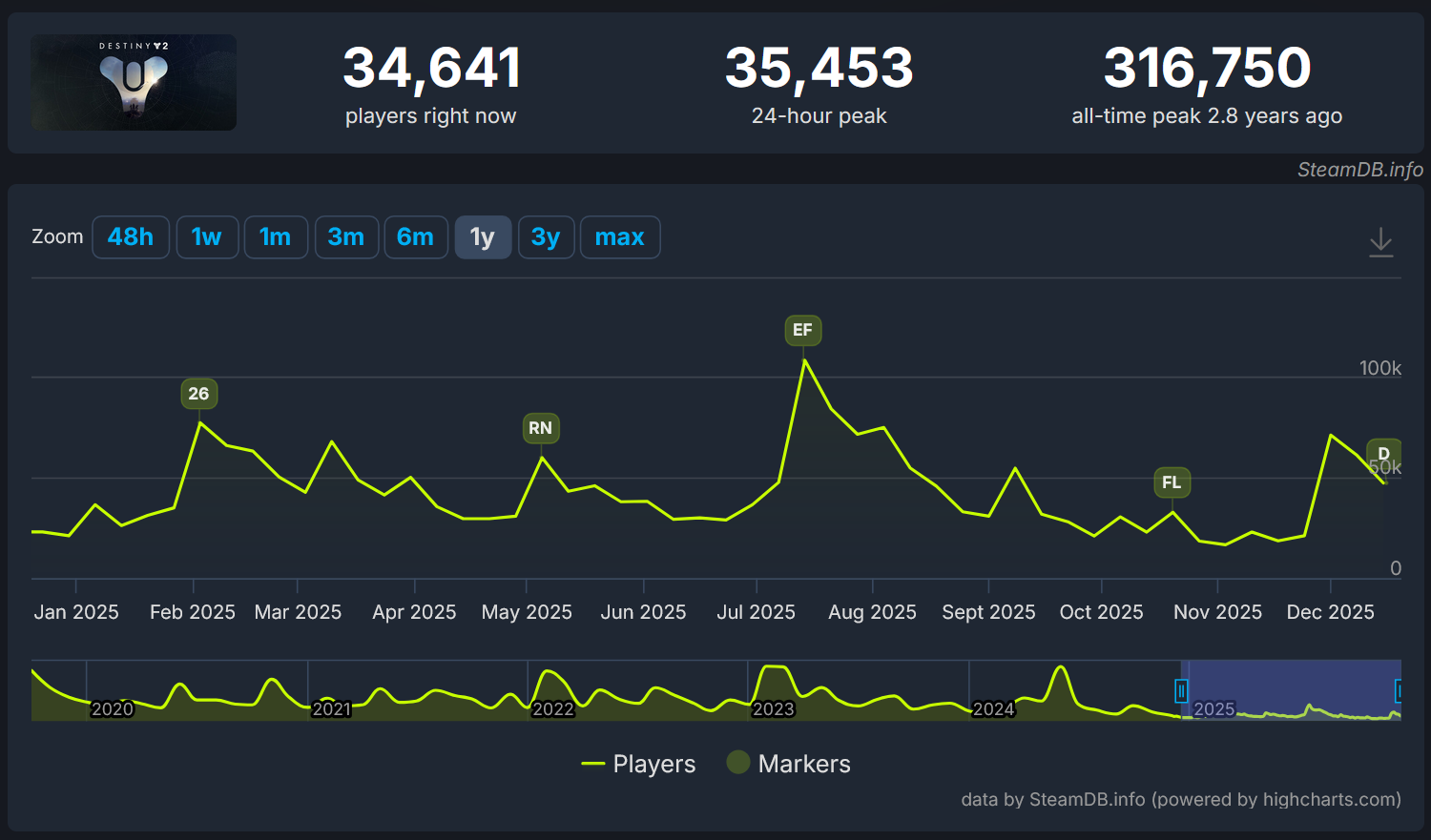
Task: Click the Jun 2025 axis label
Action: coord(643,612)
